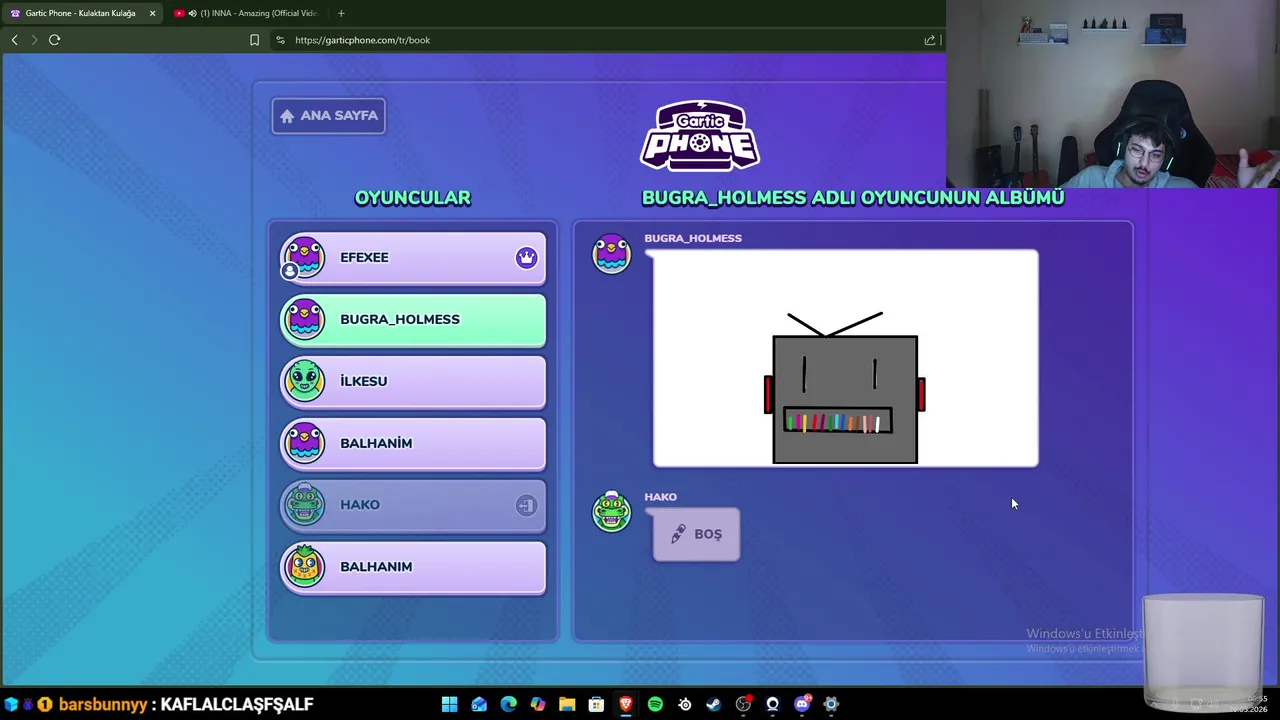
Task: Open the Windows Start menu
Action: [450, 704]
